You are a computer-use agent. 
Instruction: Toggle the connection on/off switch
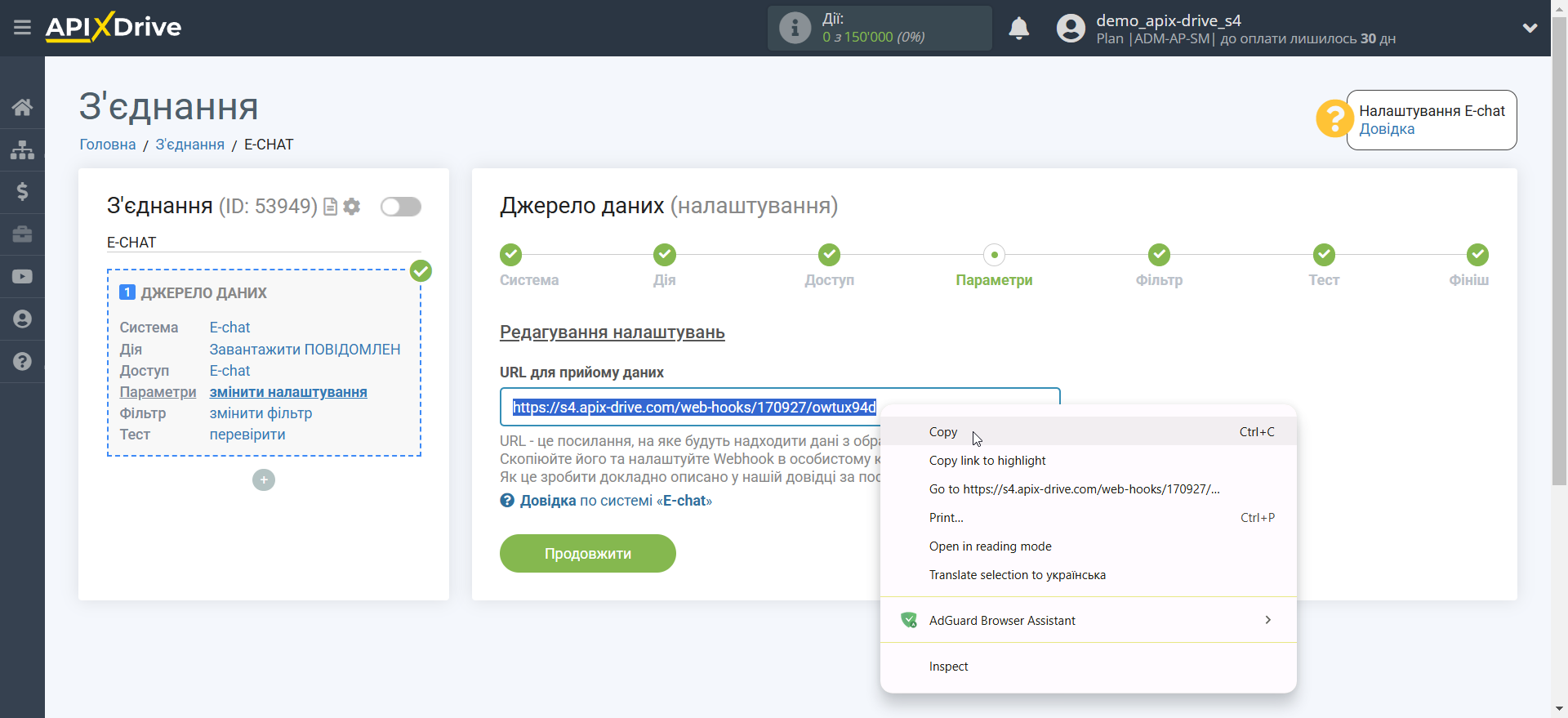(x=401, y=207)
